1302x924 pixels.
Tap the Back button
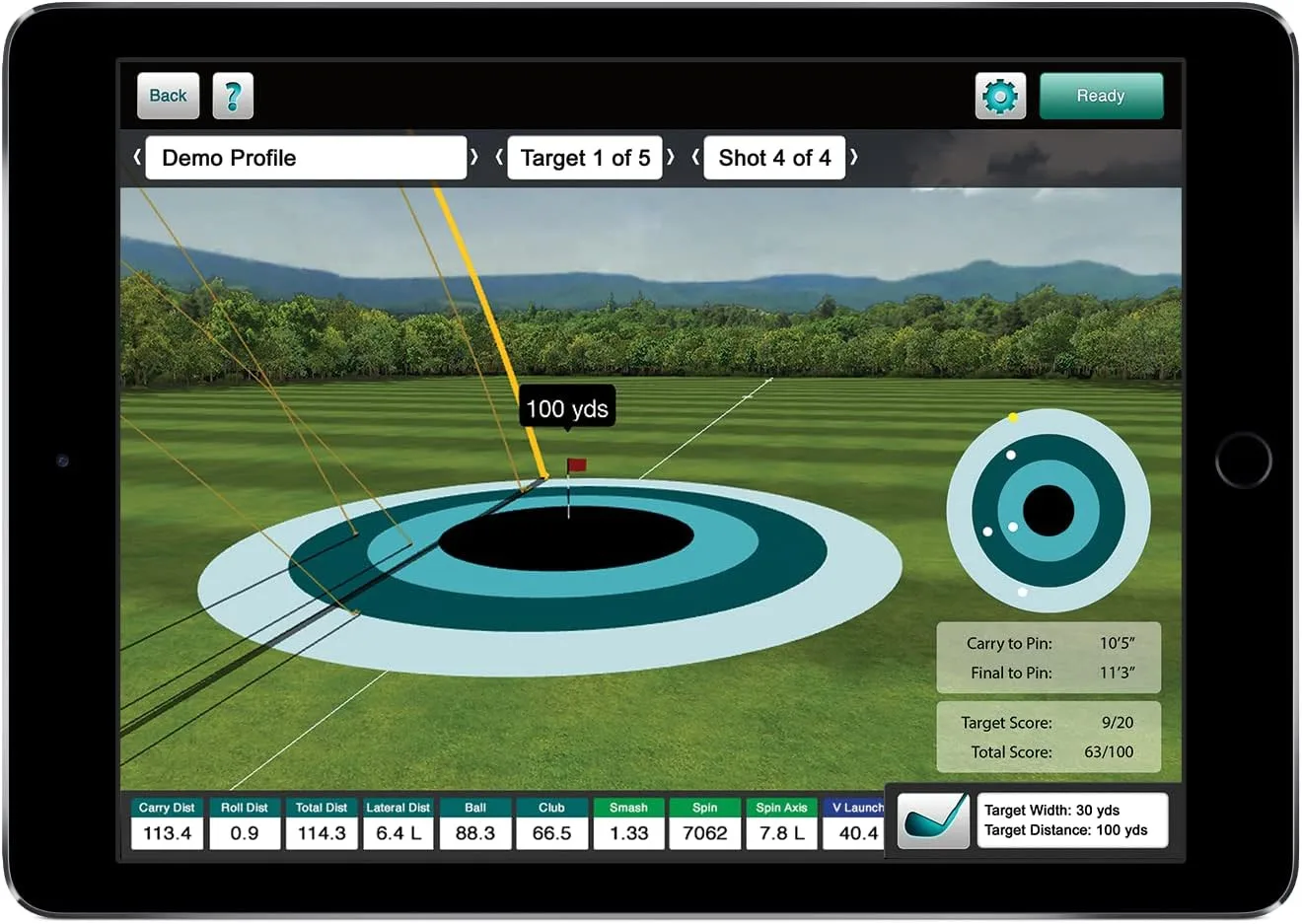tap(167, 96)
